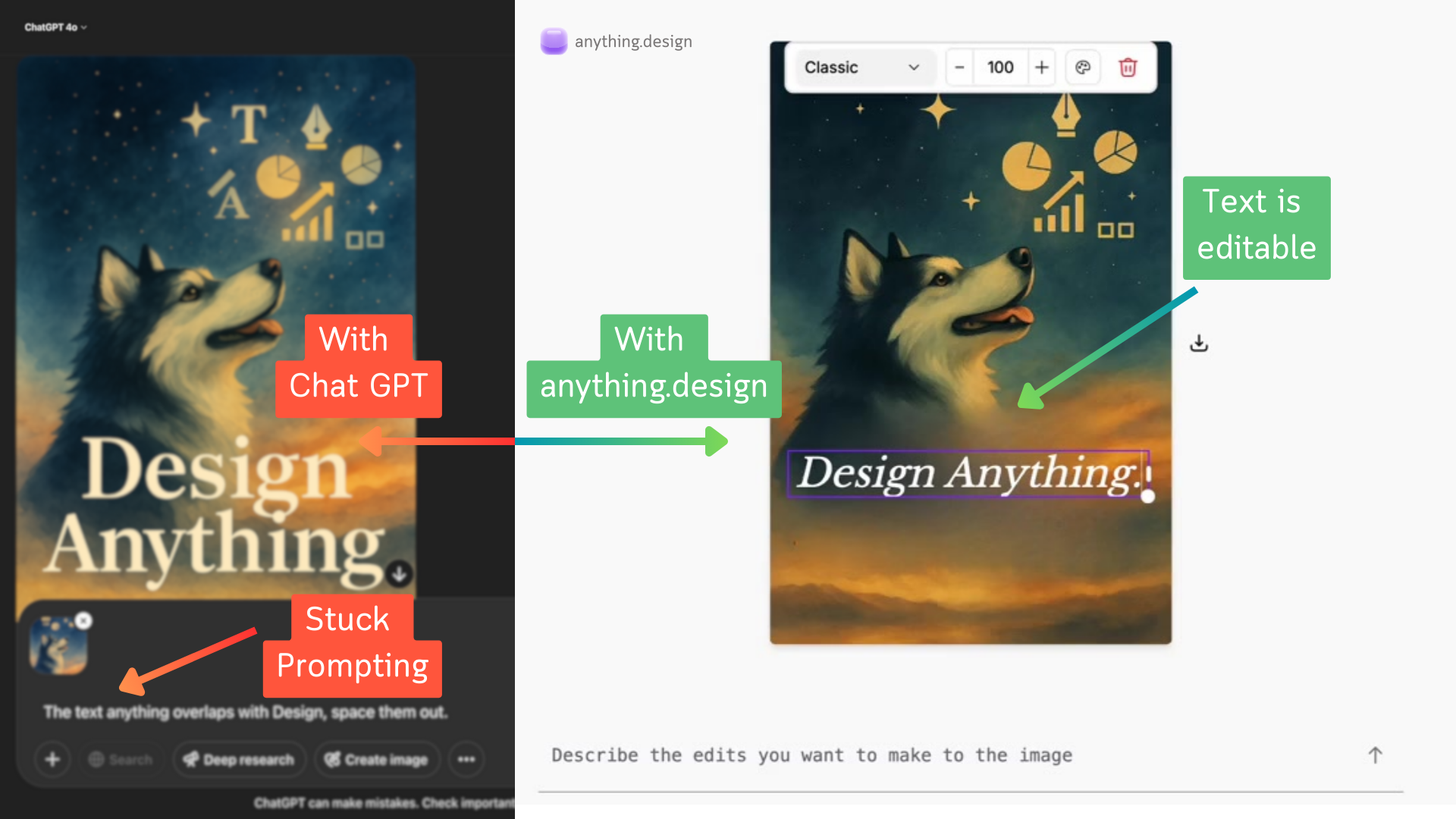Click the ChatGPT plus attach button
Screen dimensions: 1456x819
point(52,759)
